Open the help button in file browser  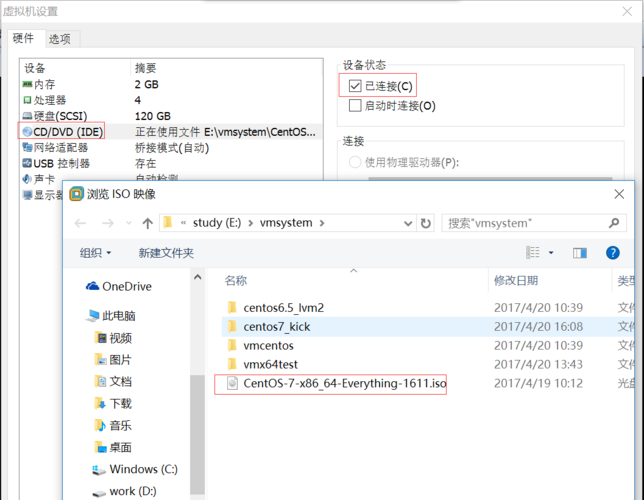tap(612, 253)
